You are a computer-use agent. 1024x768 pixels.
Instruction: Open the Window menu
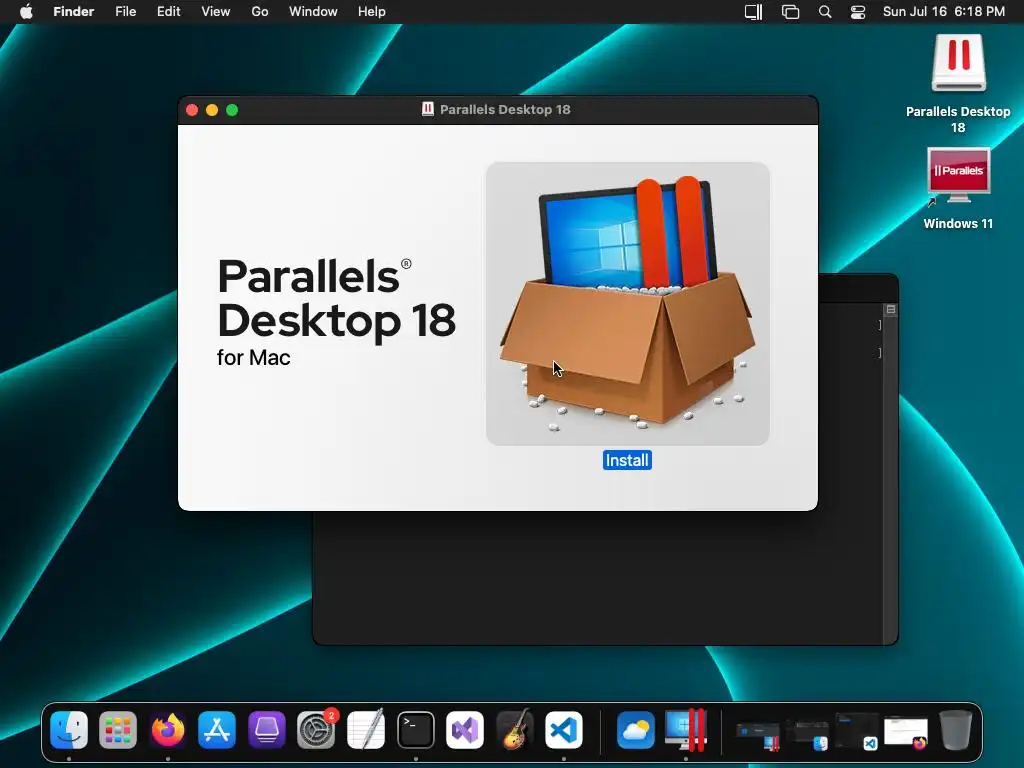313,12
